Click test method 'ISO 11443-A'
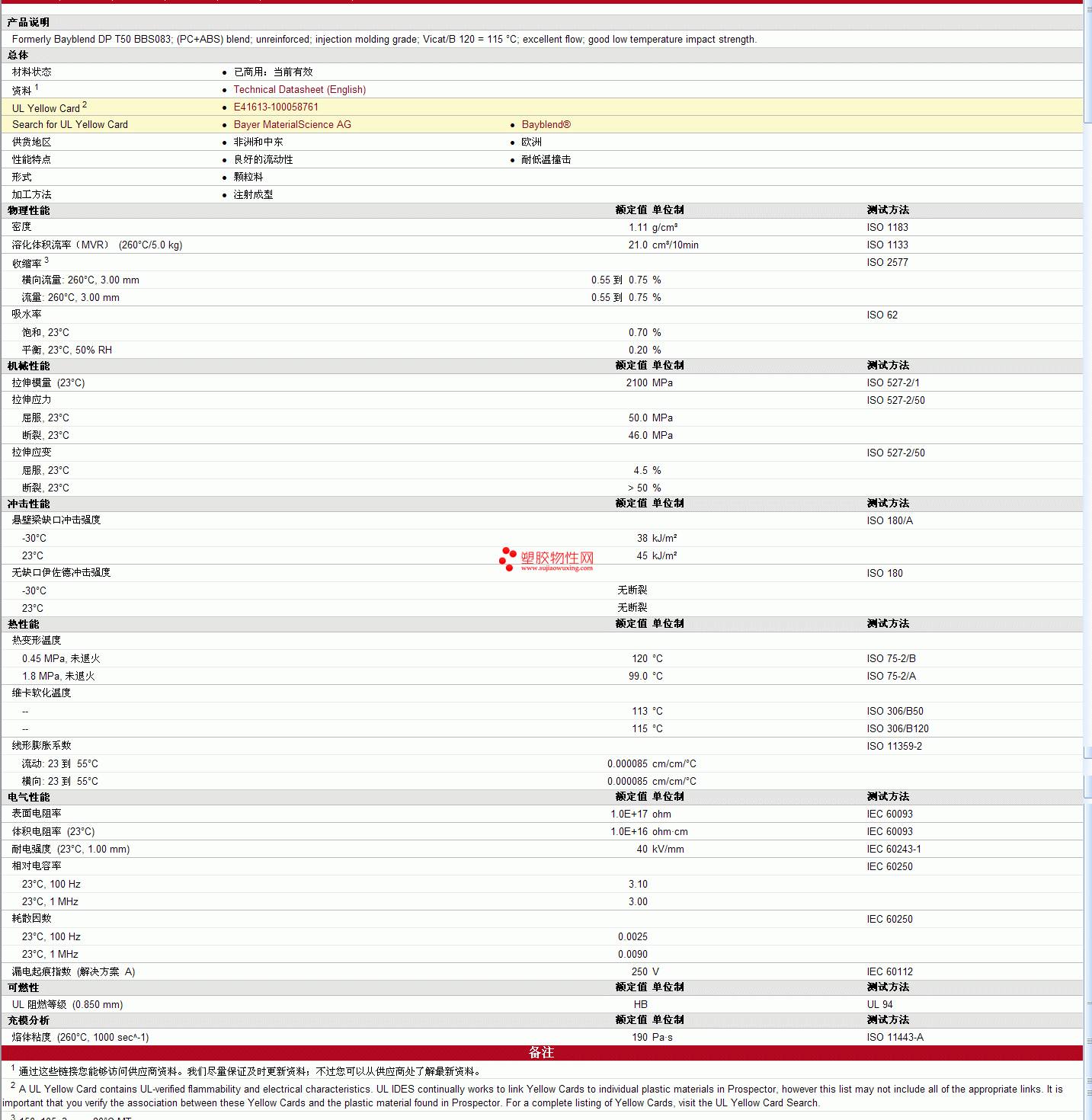1092x1120 pixels. pos(895,1038)
